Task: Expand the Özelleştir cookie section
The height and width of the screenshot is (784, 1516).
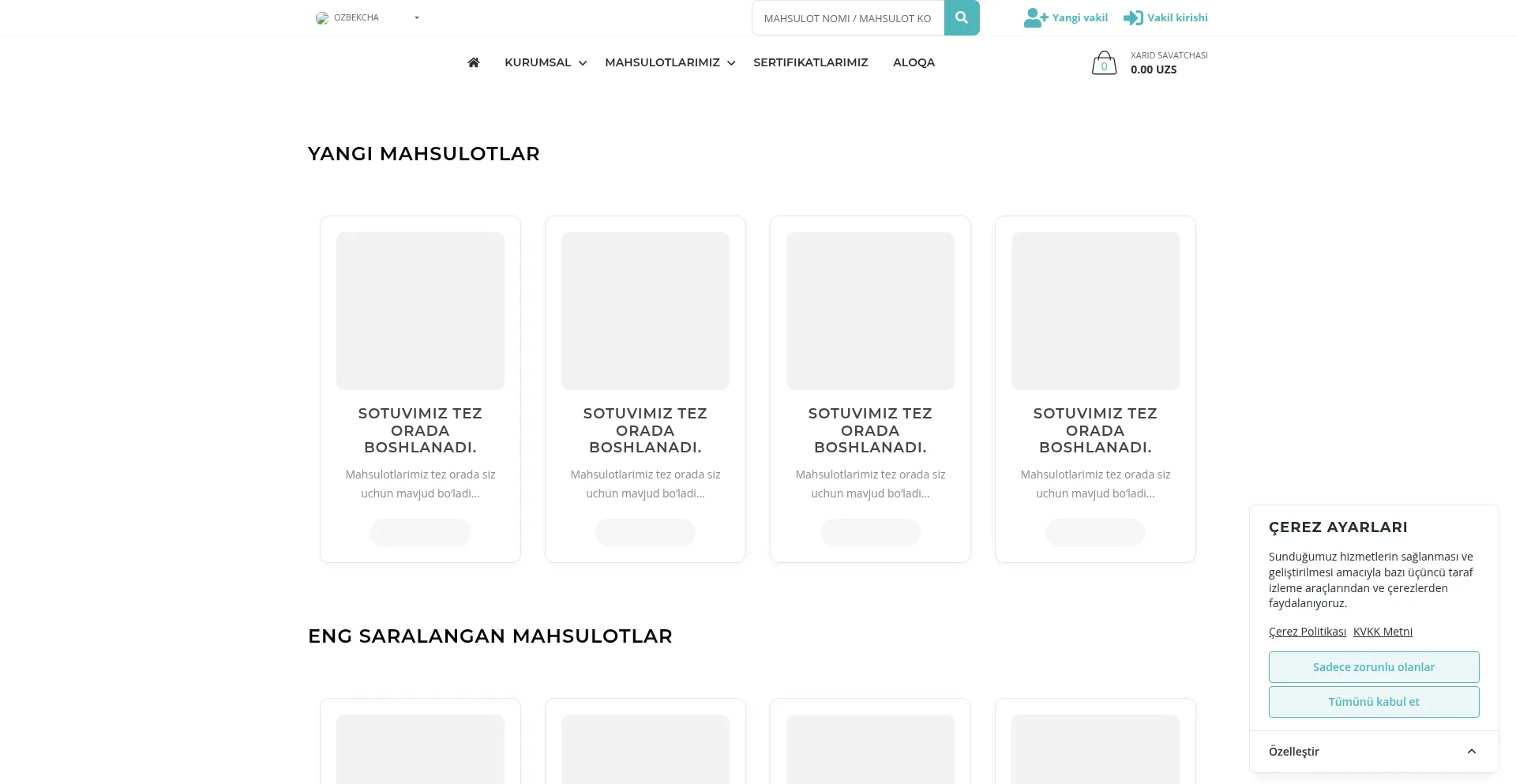Action: pos(1373,752)
